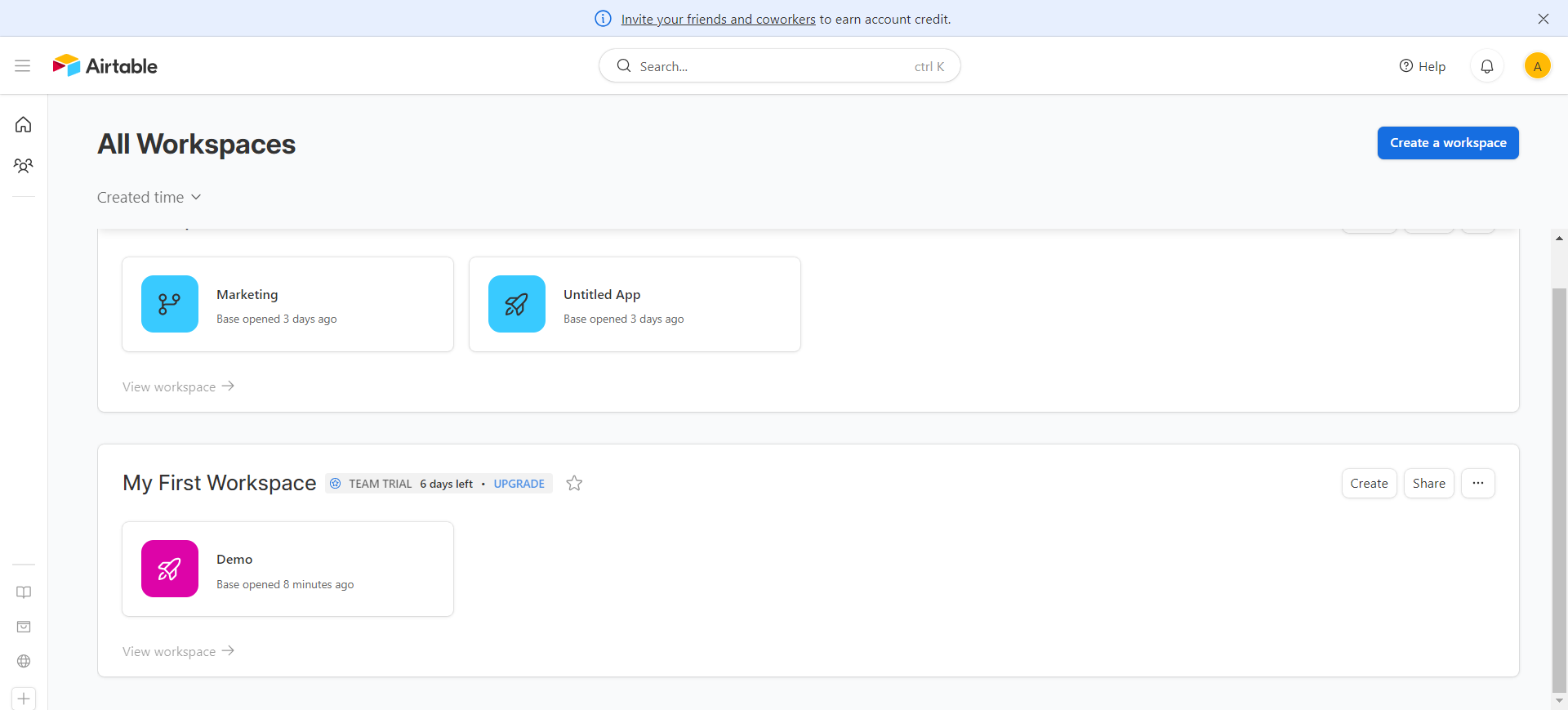Viewport: 1568px width, 710px height.
Task: Click the Untitled App name
Action: (x=602, y=295)
